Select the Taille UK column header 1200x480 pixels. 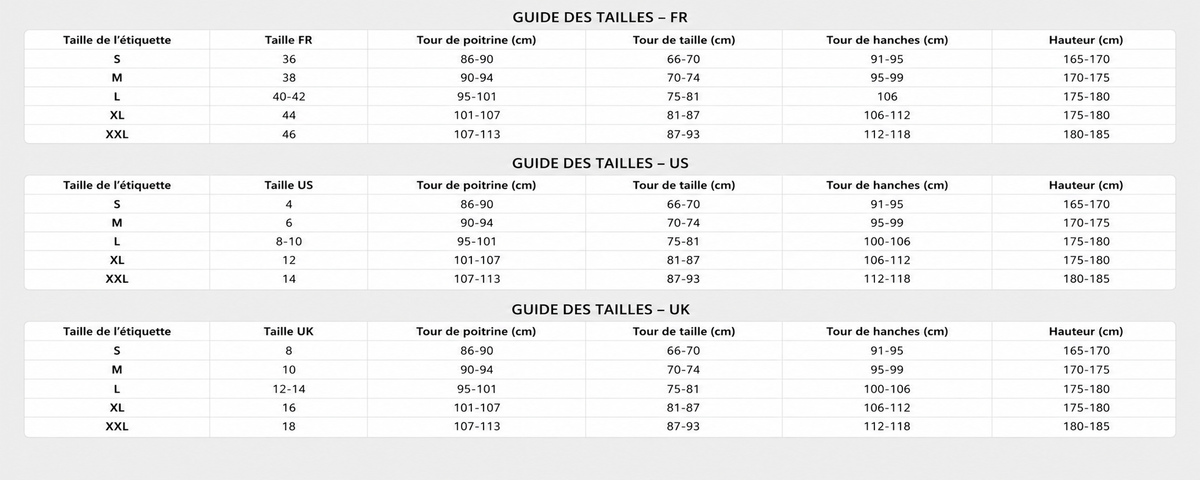tap(289, 331)
